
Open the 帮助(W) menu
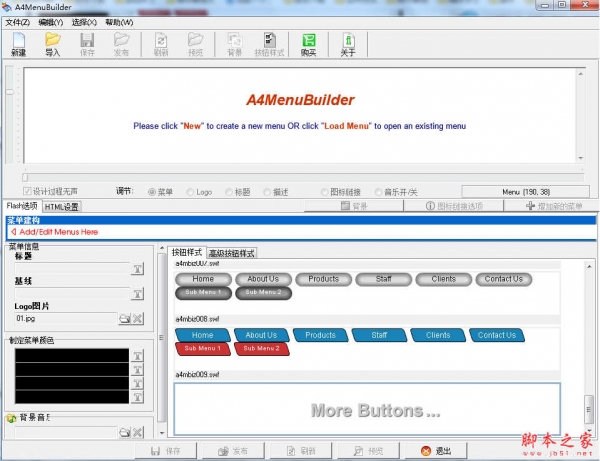pos(119,23)
